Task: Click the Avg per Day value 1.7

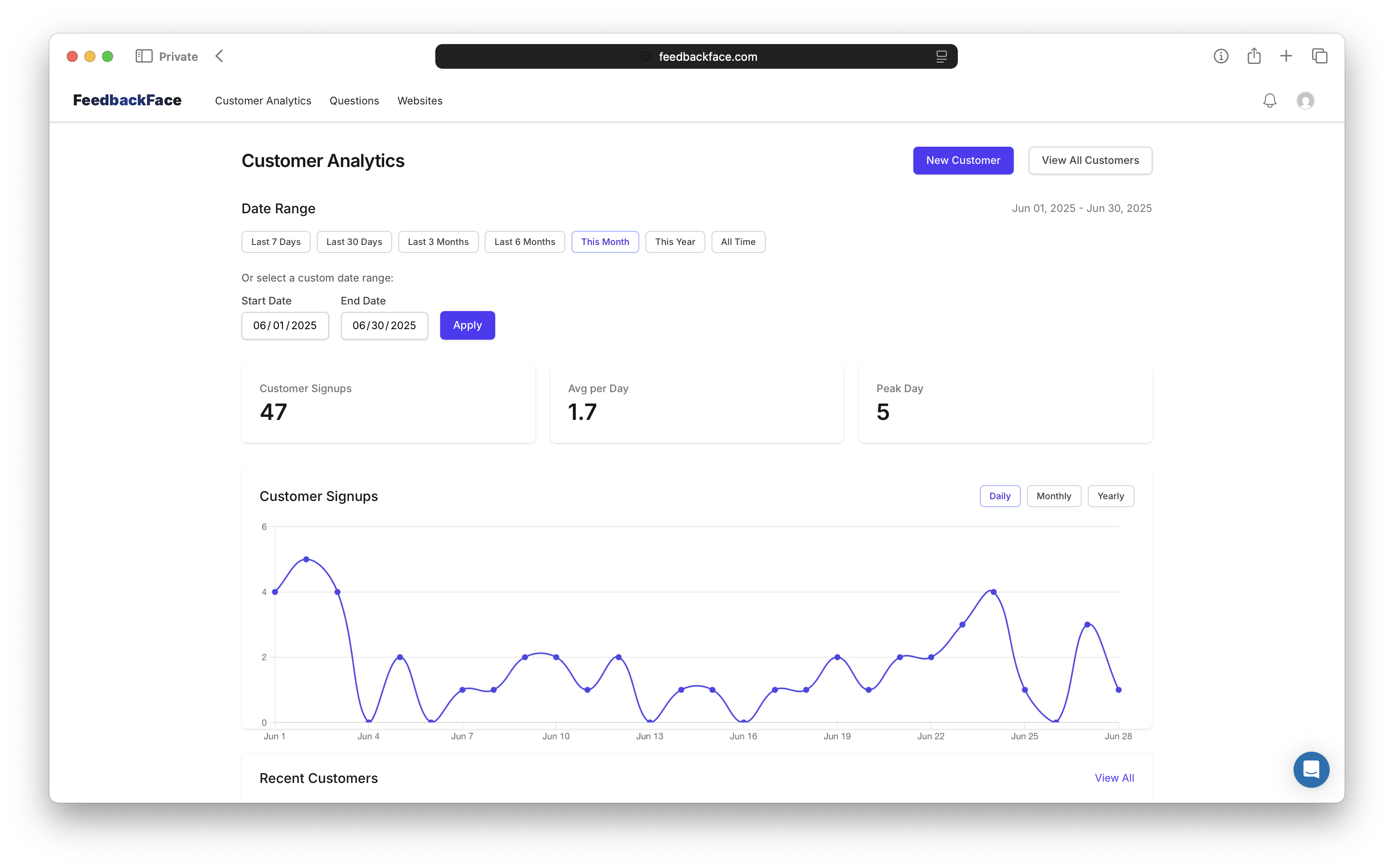Action: [582, 412]
